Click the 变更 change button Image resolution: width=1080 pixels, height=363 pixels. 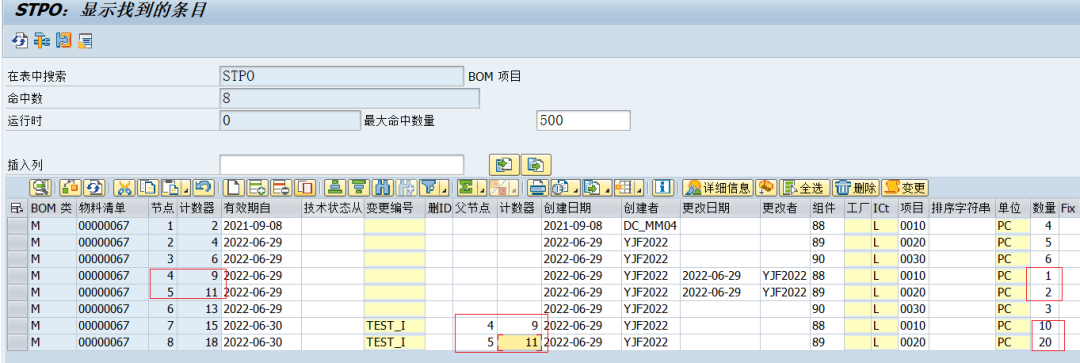905,187
